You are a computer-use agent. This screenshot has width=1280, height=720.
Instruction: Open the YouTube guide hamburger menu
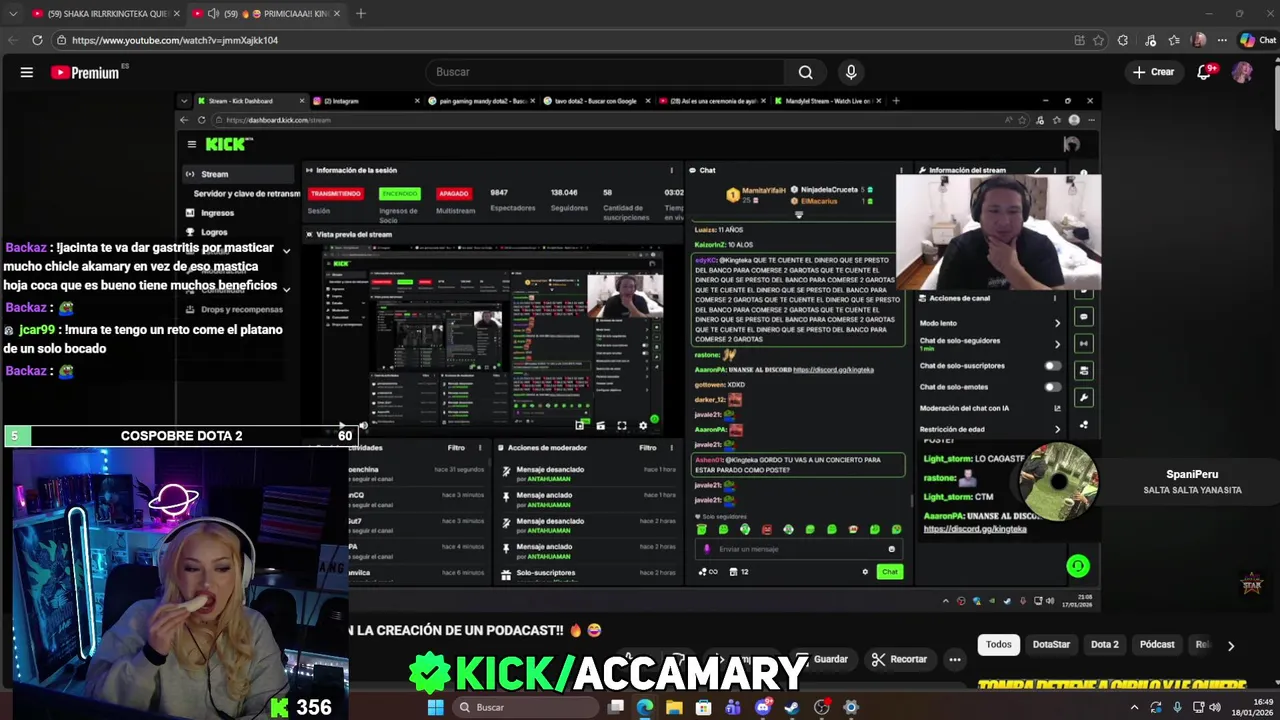click(27, 72)
